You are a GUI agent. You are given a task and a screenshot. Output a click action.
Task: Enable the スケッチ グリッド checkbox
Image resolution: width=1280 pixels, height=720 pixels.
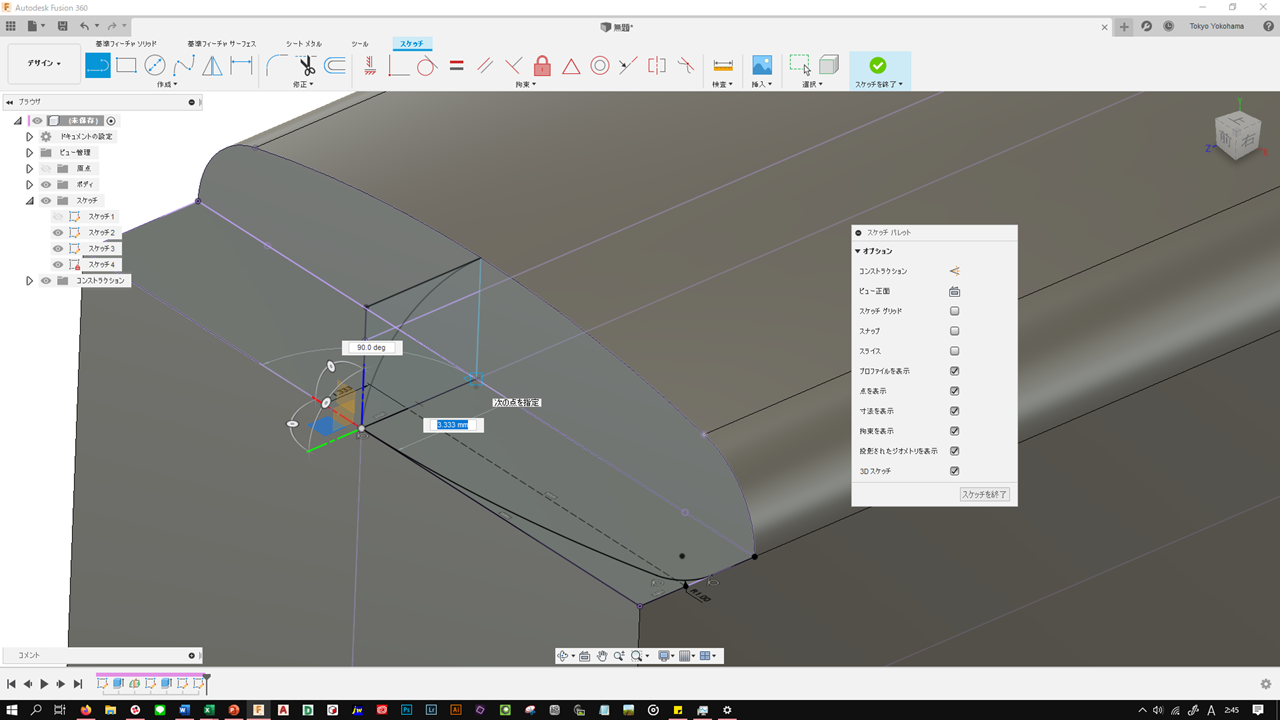pyautogui.click(x=954, y=311)
